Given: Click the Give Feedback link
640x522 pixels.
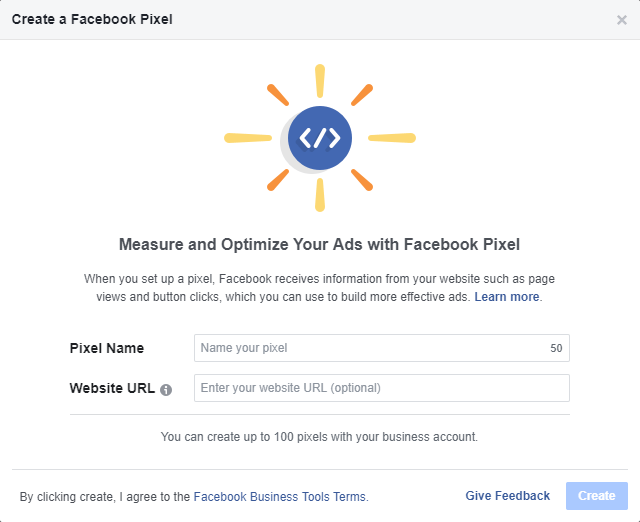Looking at the screenshot, I should click(507, 496).
